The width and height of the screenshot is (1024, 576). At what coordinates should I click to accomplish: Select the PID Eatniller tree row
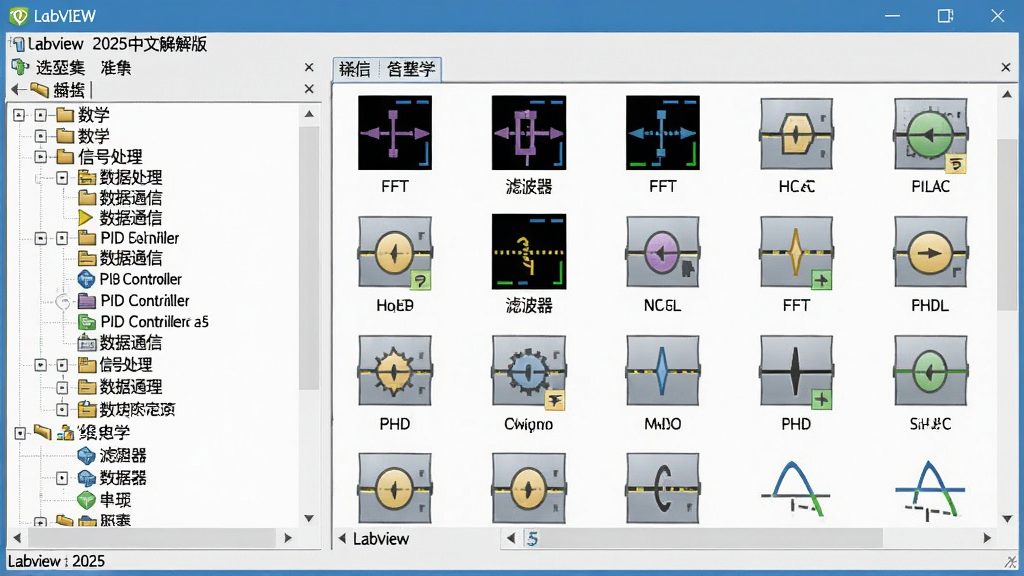[x=128, y=238]
